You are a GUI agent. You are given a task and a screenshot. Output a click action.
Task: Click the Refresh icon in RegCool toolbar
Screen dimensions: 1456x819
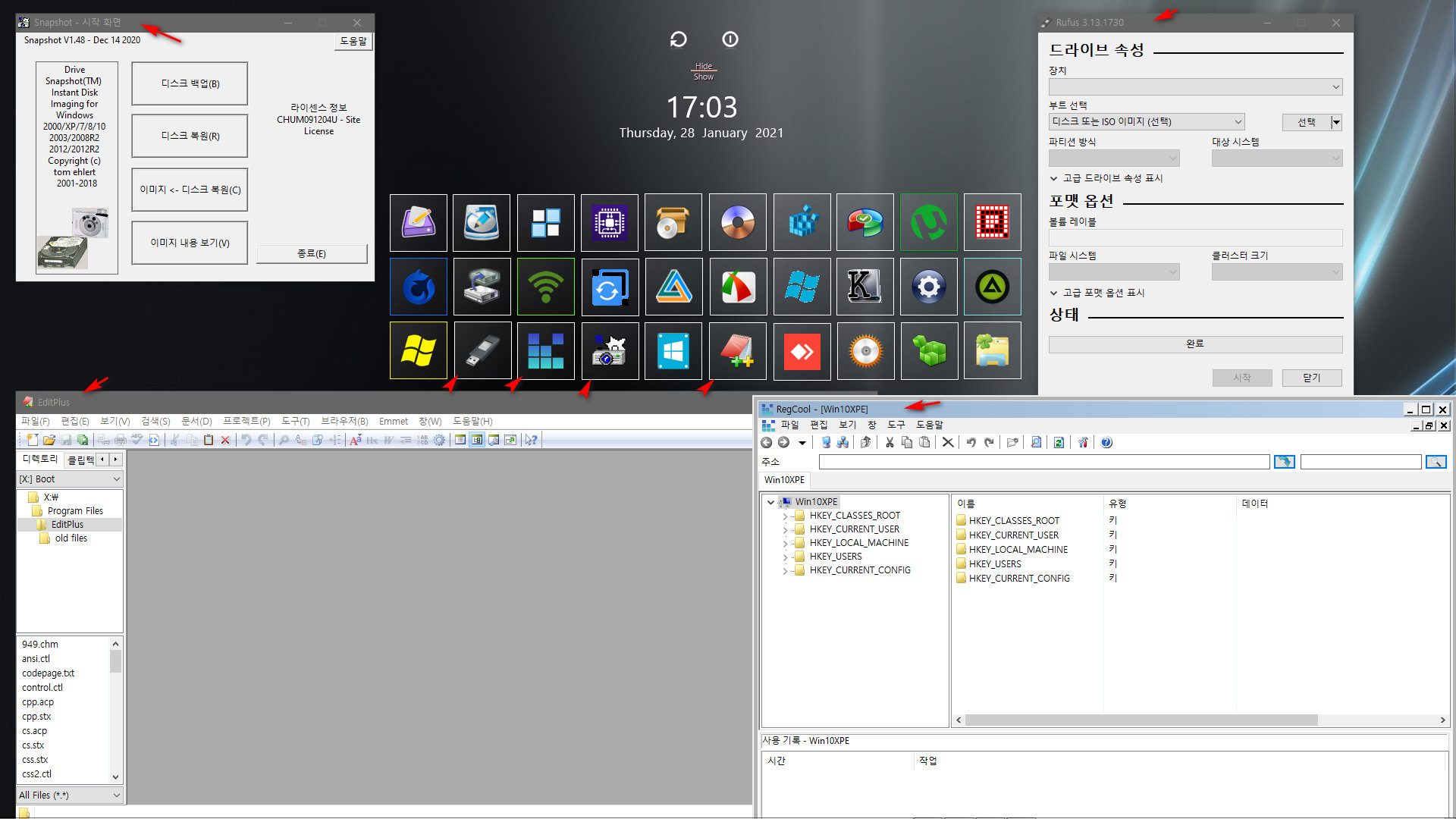click(x=1059, y=443)
